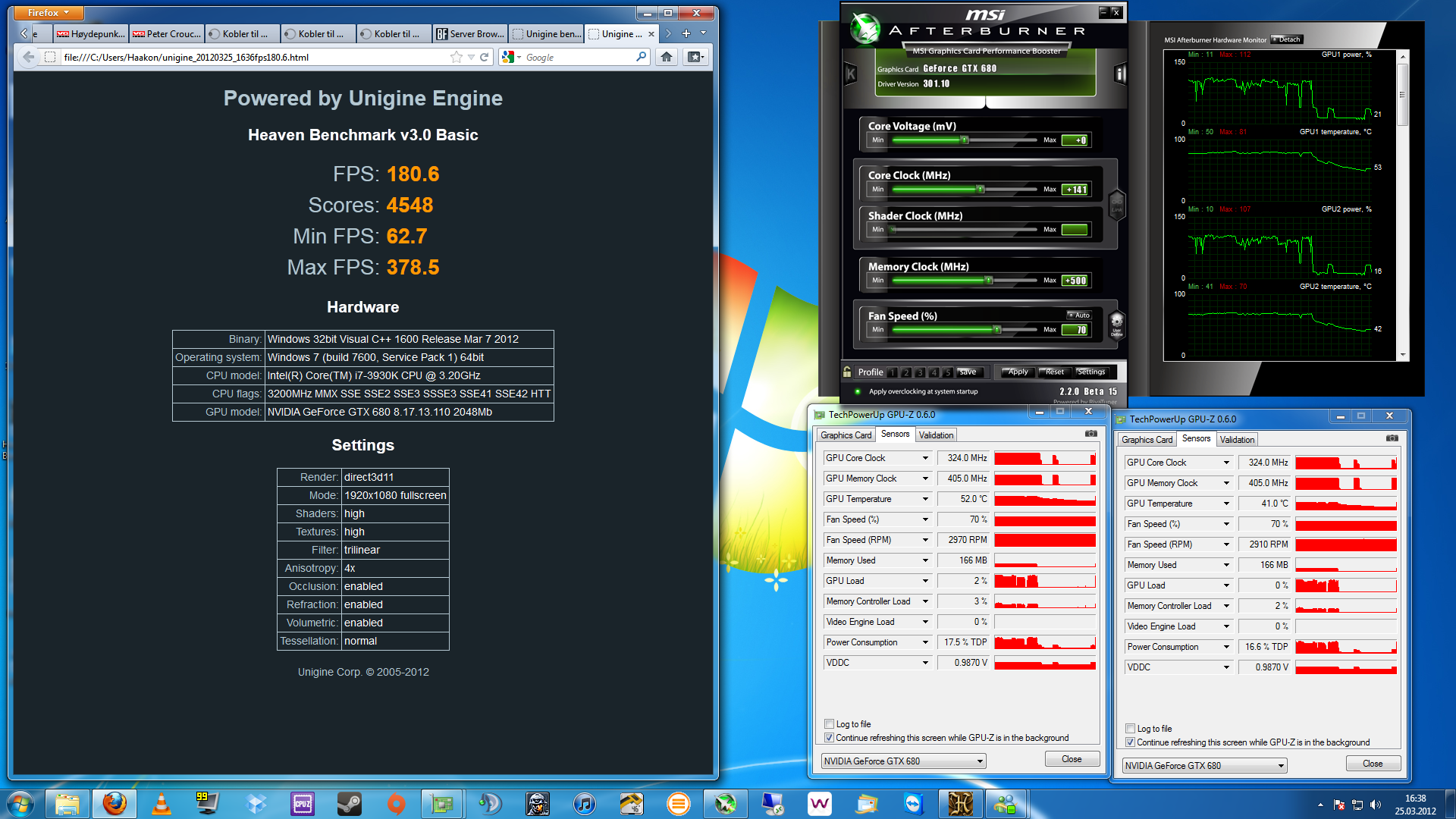
Task: Click the Memory Clock slider handle
Action: coord(989,281)
